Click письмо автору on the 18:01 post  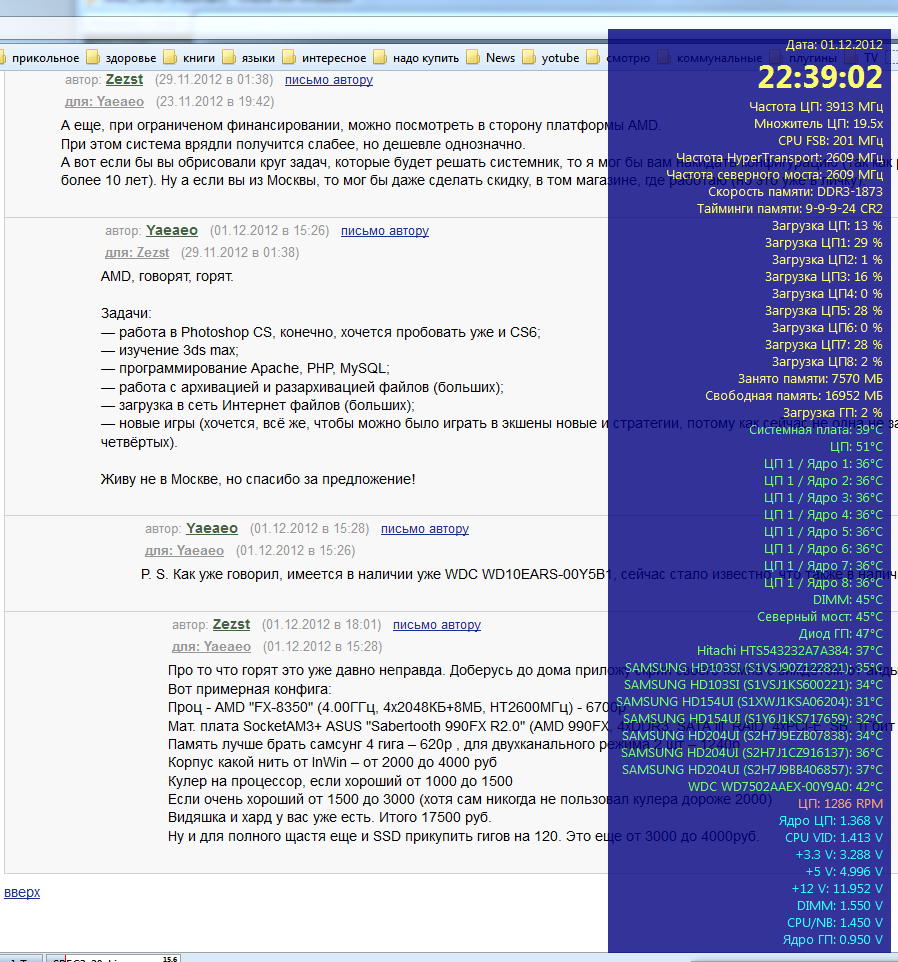437,625
